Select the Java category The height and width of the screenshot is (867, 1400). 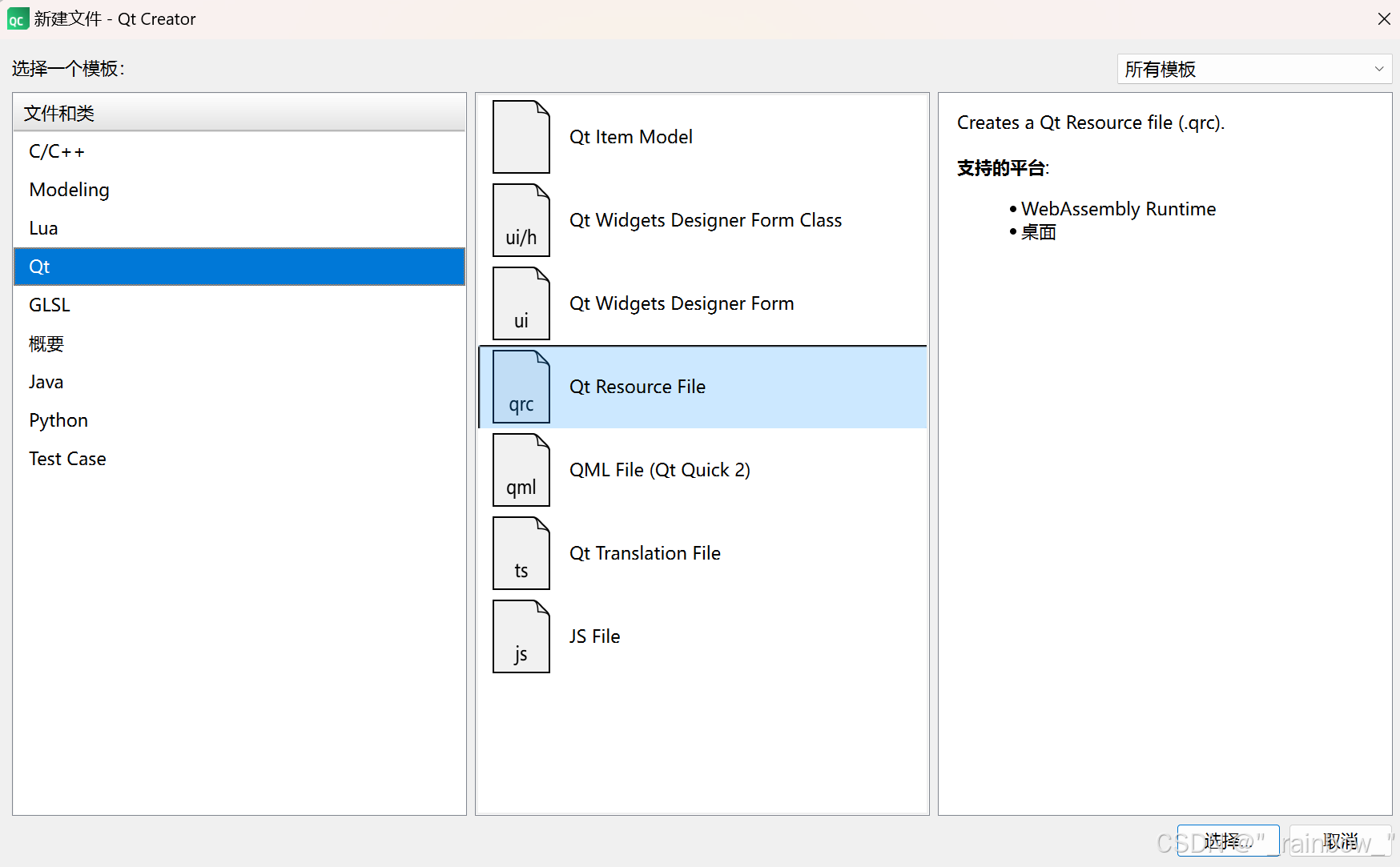tap(239, 382)
